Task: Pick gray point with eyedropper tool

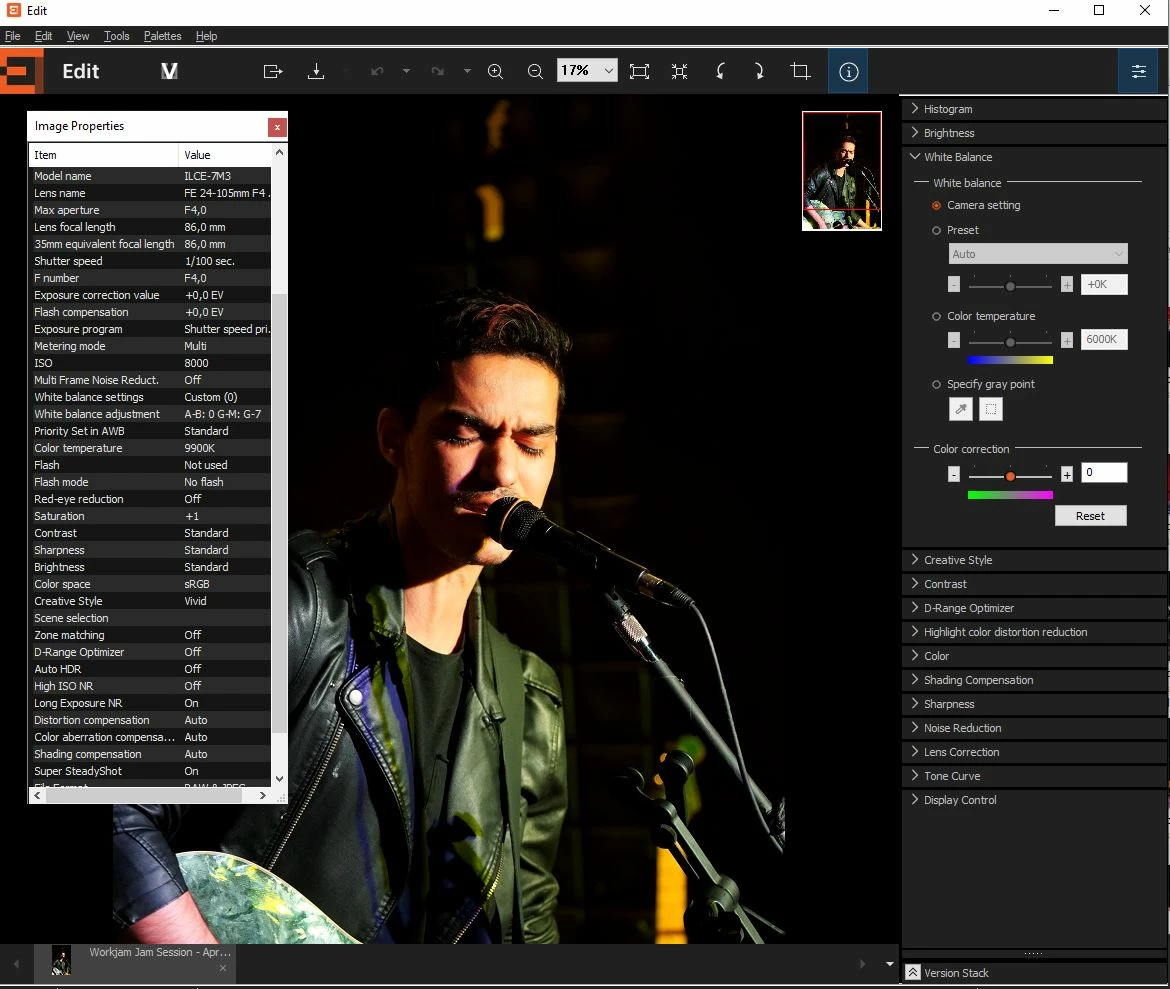Action: coord(961,409)
